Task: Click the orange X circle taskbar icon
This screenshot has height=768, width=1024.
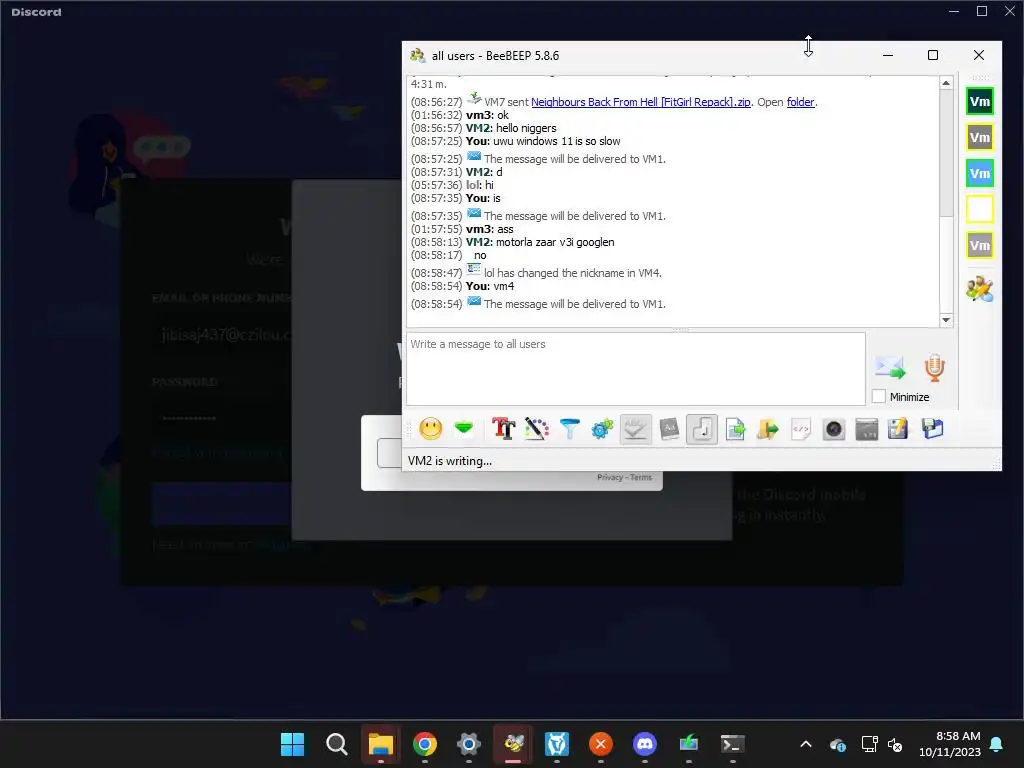Action: 600,744
